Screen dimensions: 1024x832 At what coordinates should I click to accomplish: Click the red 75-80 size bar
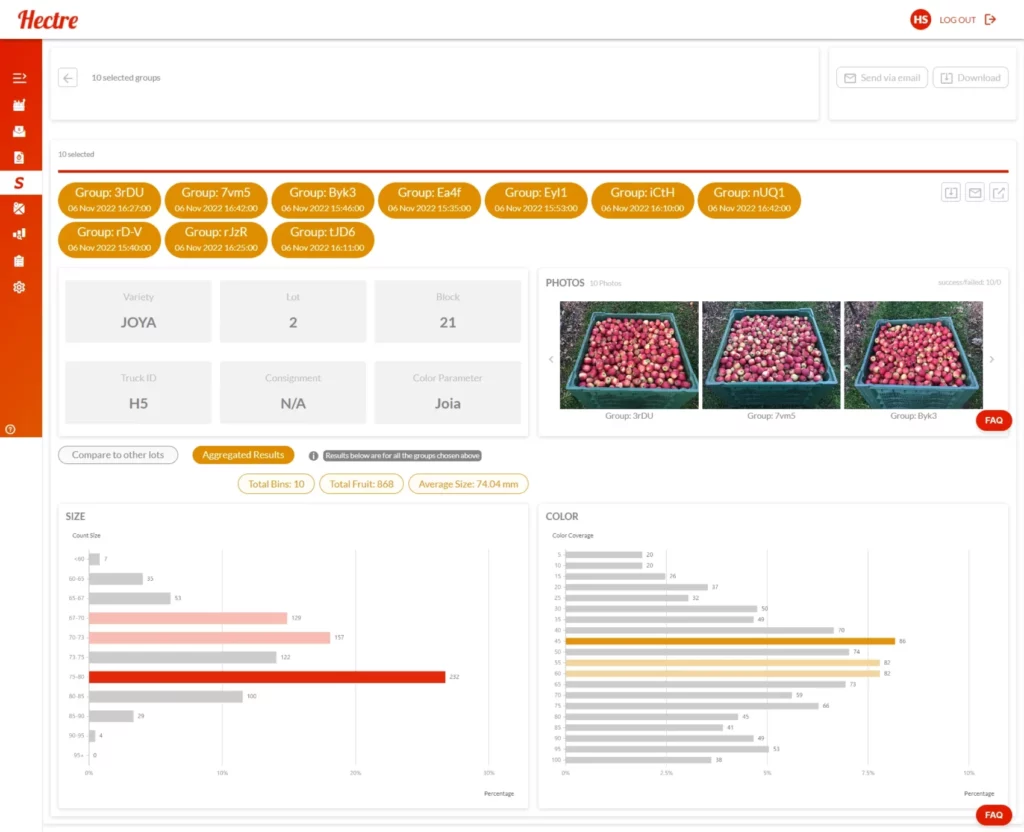267,677
